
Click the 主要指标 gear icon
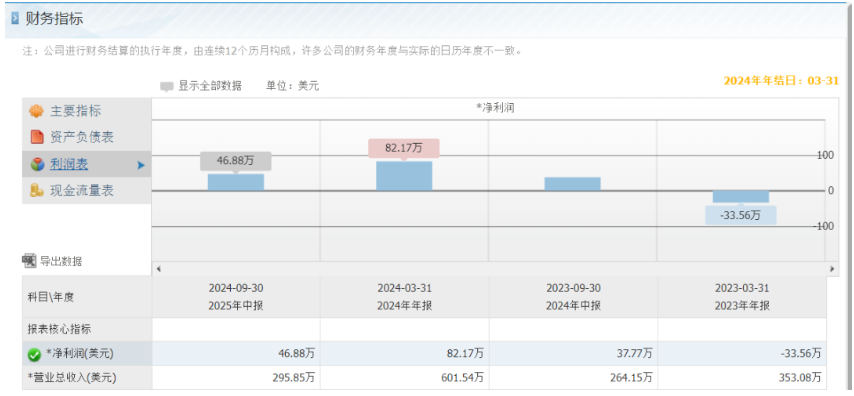pos(36,111)
